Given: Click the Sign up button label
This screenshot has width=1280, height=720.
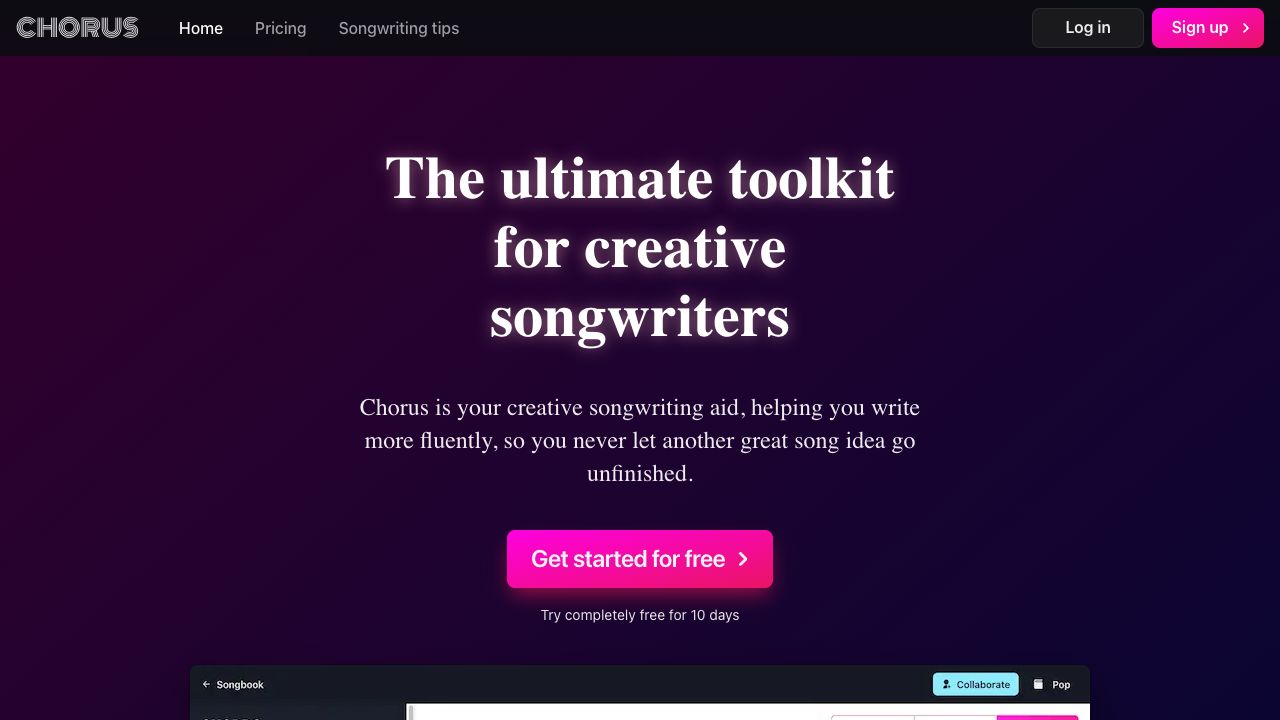Looking at the screenshot, I should point(1199,28).
